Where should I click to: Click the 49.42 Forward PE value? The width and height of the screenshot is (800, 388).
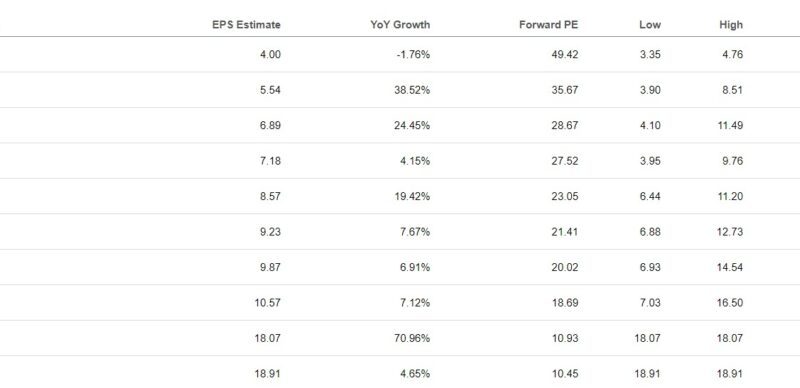click(565, 54)
